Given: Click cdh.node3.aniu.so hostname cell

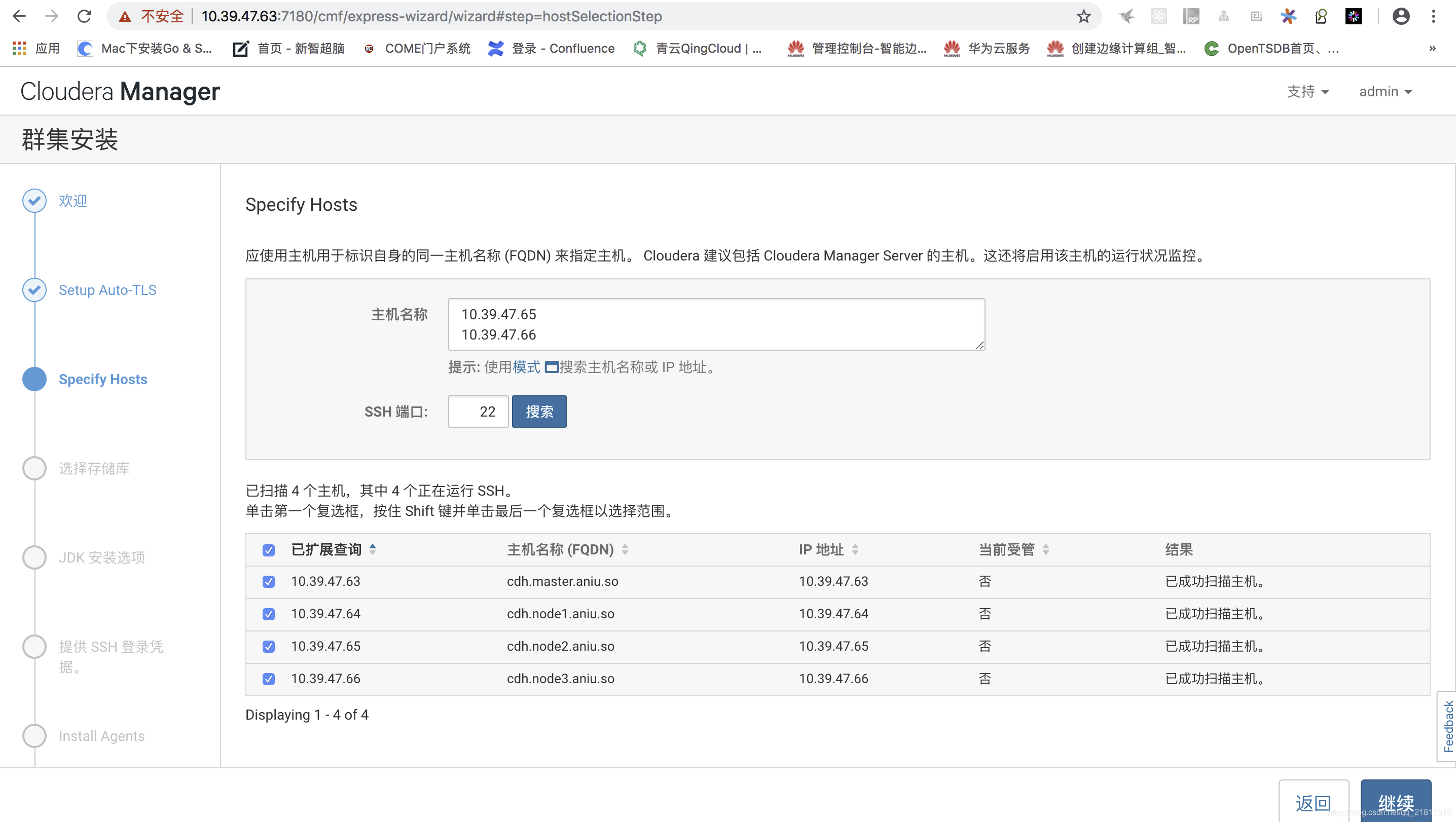Looking at the screenshot, I should pyautogui.click(x=560, y=679).
